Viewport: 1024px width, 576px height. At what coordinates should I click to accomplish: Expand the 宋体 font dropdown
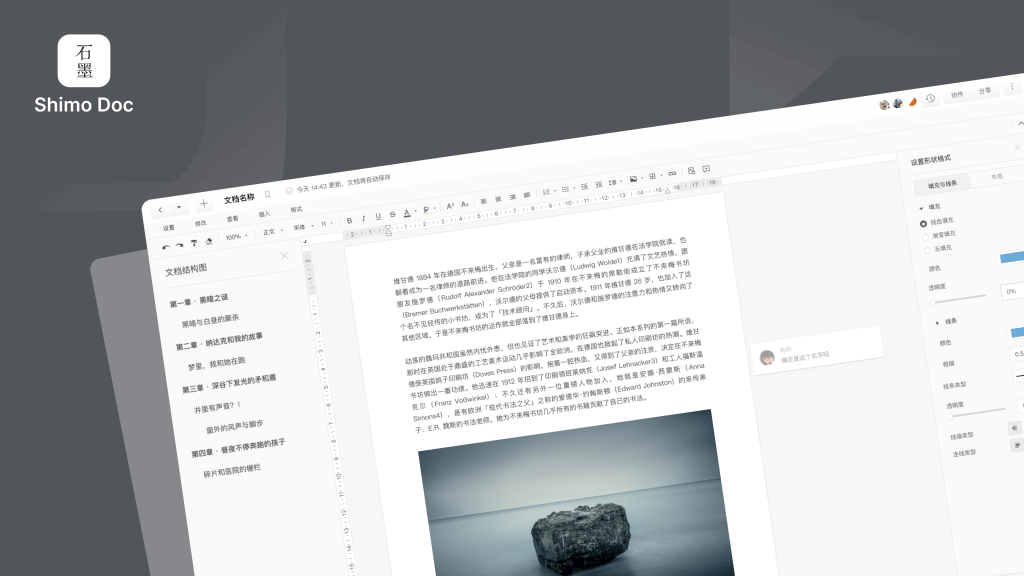pos(301,227)
